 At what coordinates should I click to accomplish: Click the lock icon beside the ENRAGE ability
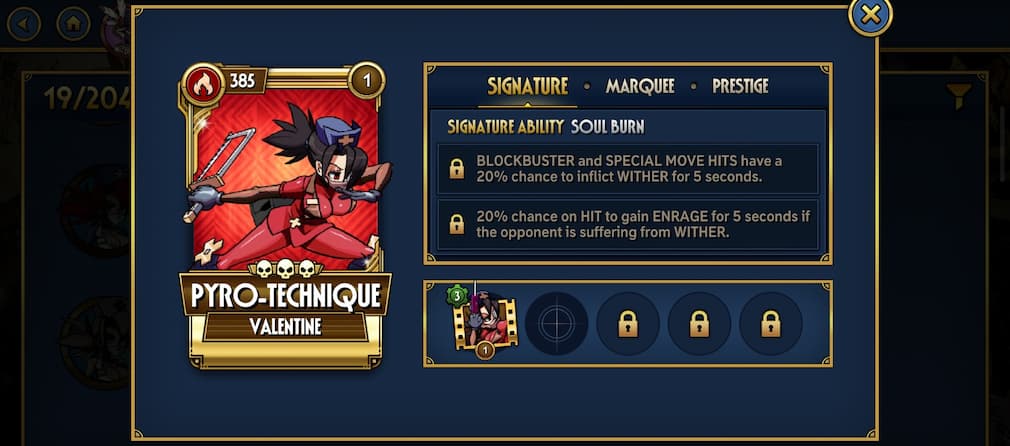coord(457,224)
